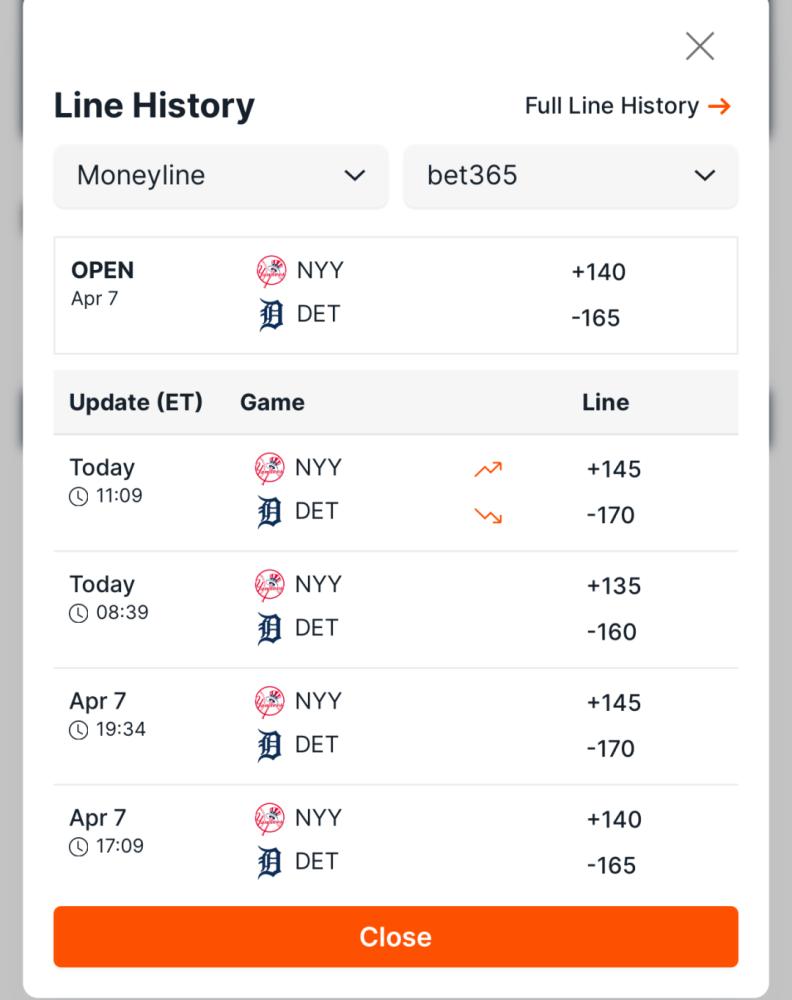The height and width of the screenshot is (1000, 792).
Task: Click the clock icon beside 17:09
Action: [x=78, y=846]
